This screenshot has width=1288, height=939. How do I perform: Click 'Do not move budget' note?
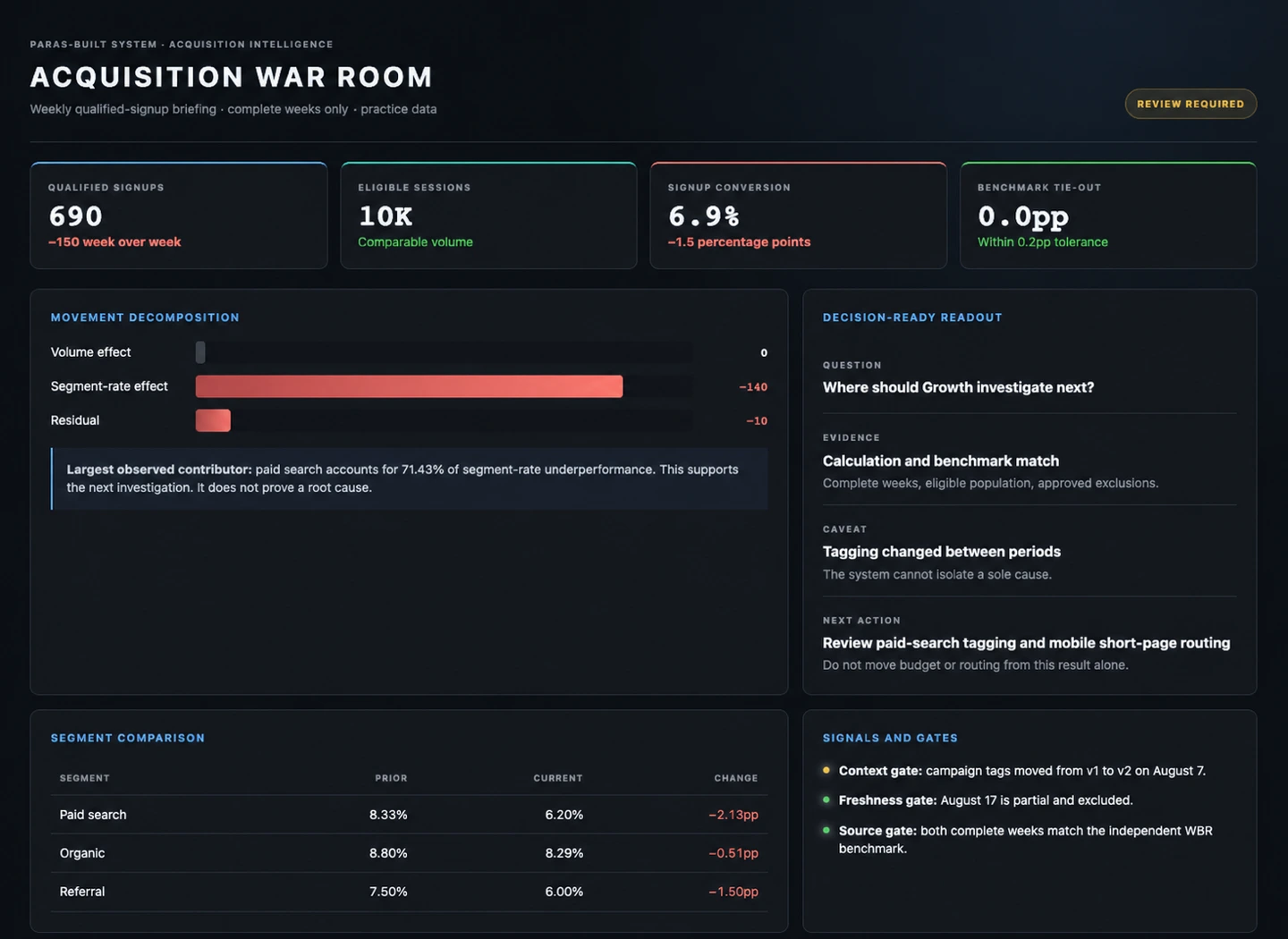[x=976, y=664]
